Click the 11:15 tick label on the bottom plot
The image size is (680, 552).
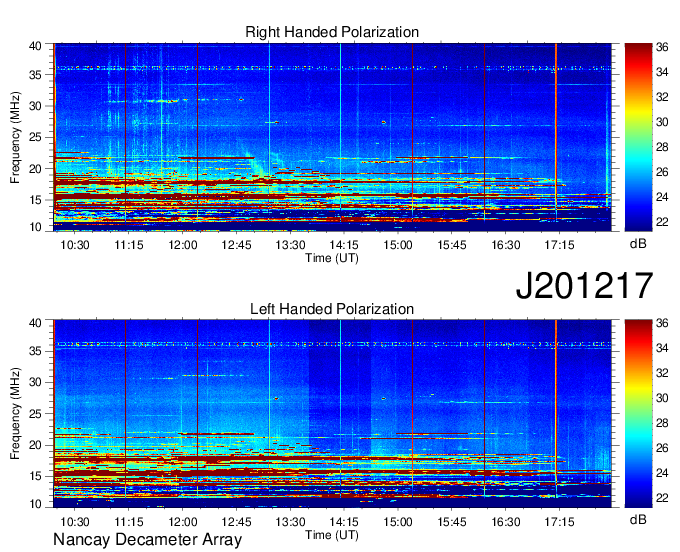point(128,522)
